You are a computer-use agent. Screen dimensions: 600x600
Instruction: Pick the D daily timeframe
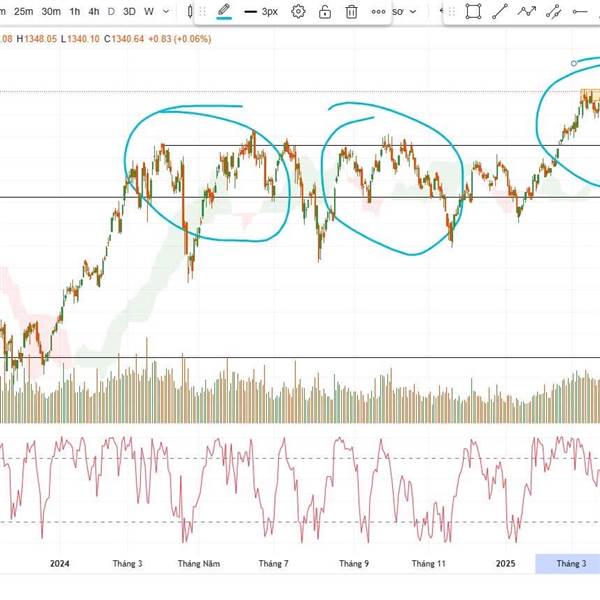(x=111, y=12)
